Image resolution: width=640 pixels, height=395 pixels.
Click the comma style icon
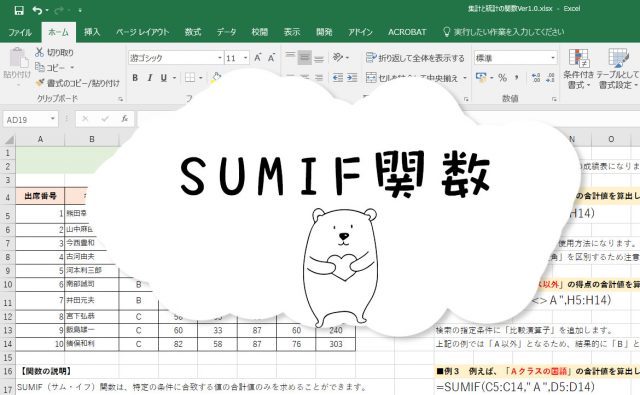point(517,78)
